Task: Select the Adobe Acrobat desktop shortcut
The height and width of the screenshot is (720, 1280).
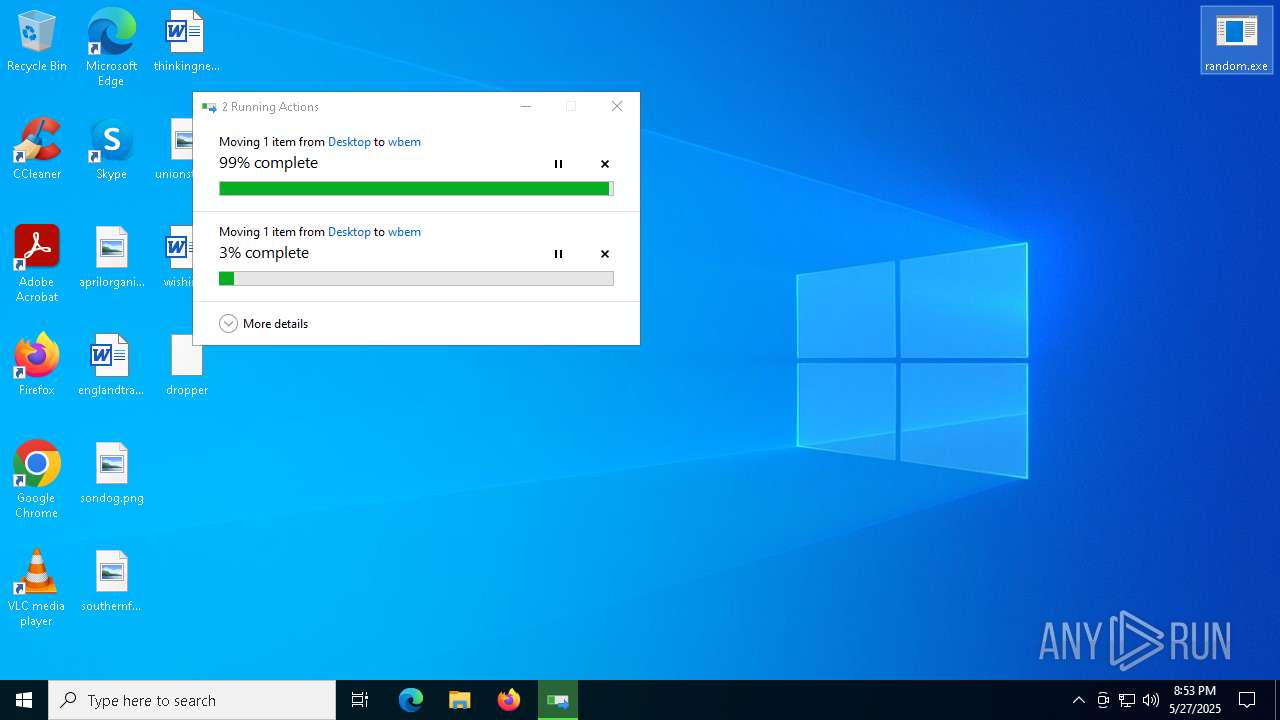Action: click(x=37, y=264)
